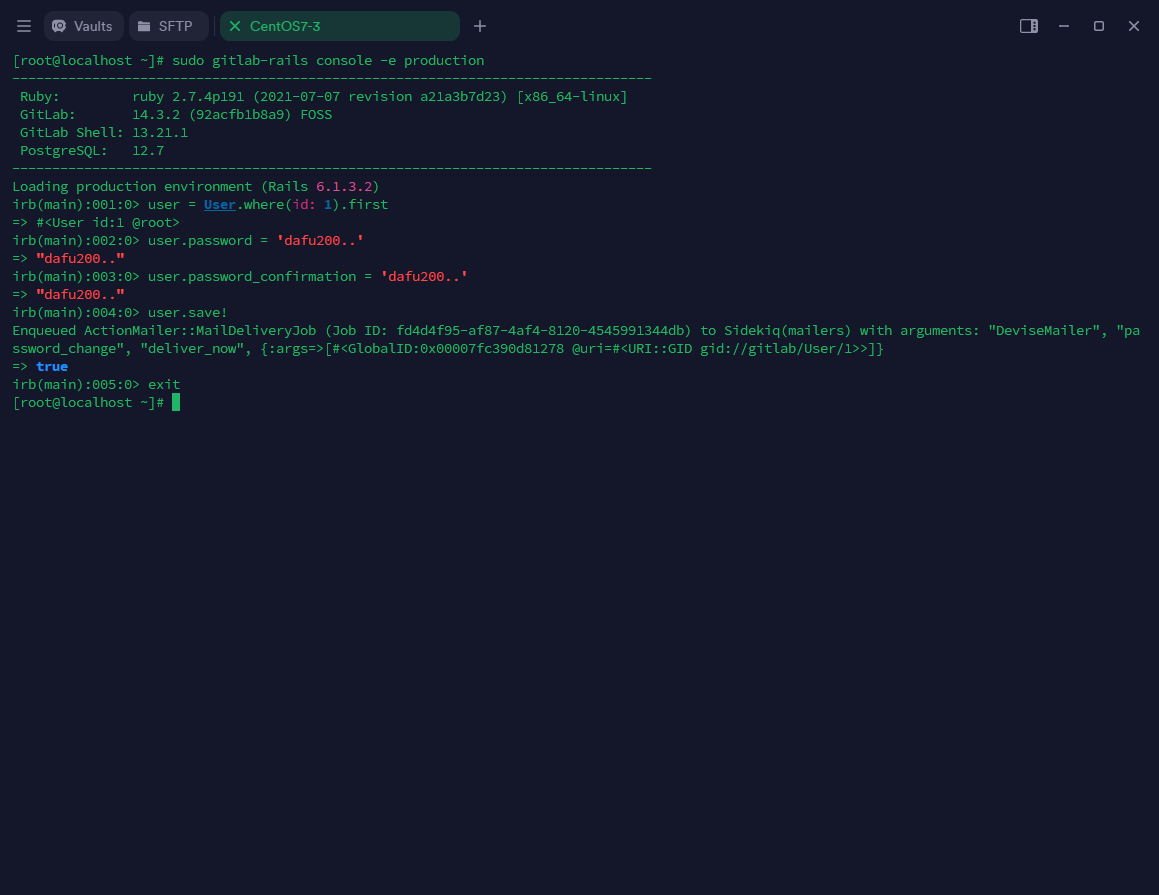Click the GitLab Shell version '13.21.1'
Screen dimensions: 1159x895
[x=160, y=132]
